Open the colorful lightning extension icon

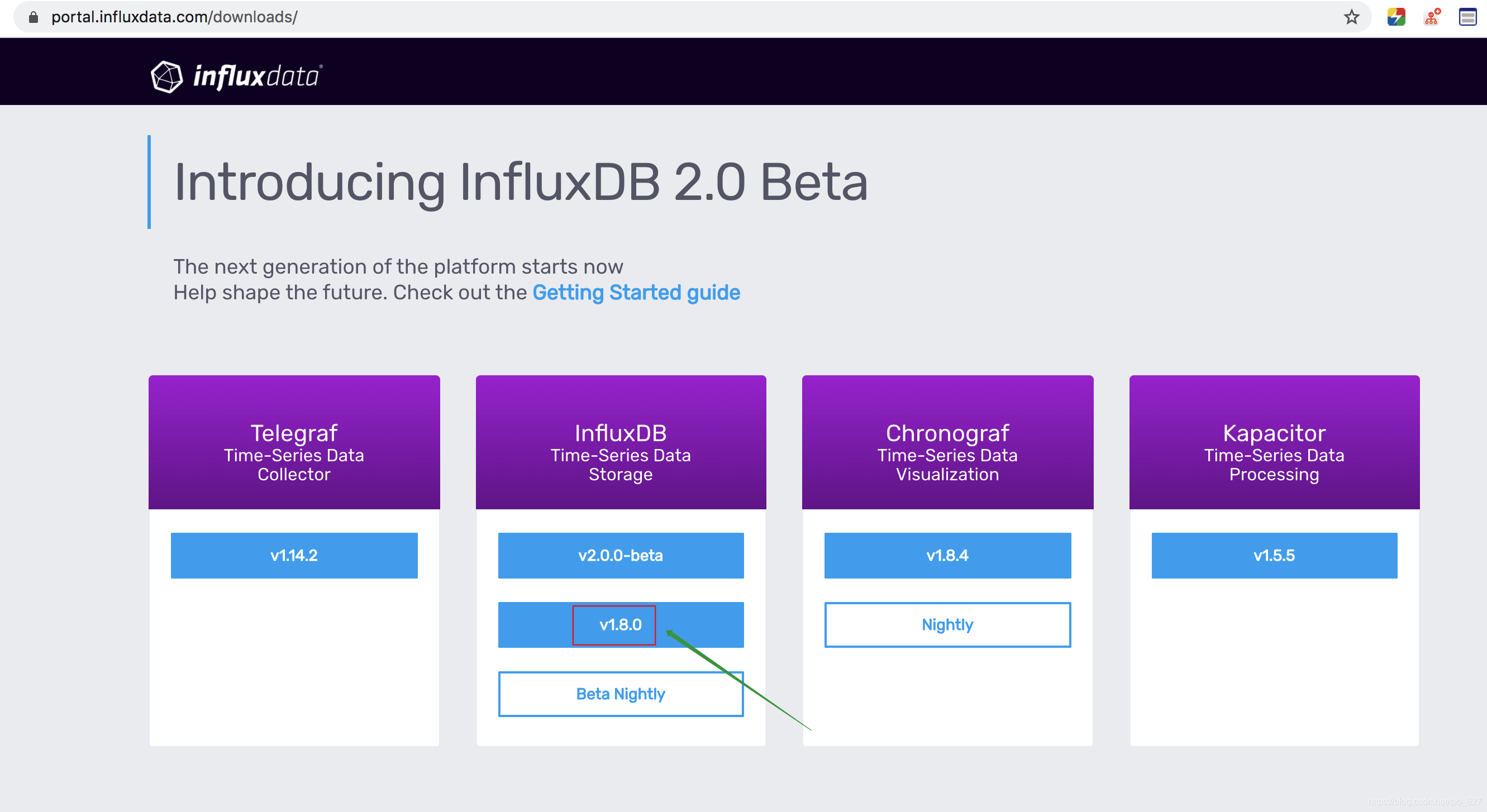coord(1396,17)
